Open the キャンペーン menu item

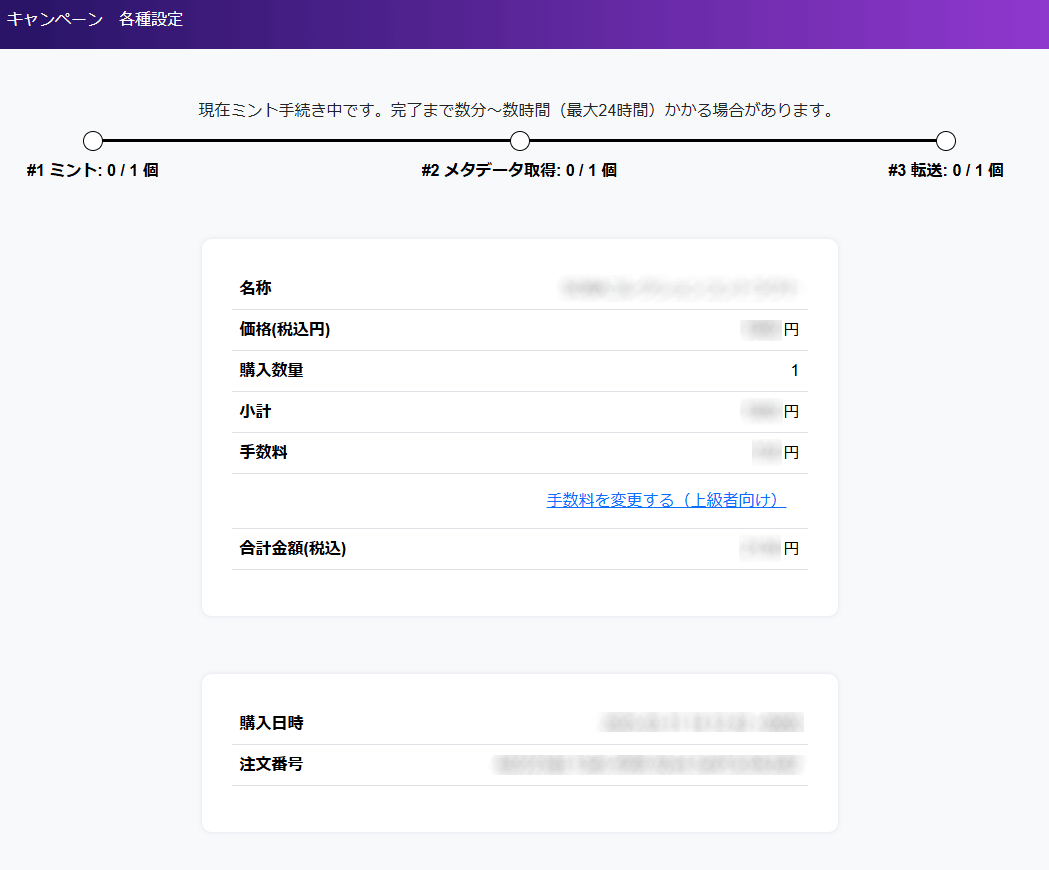(55, 19)
